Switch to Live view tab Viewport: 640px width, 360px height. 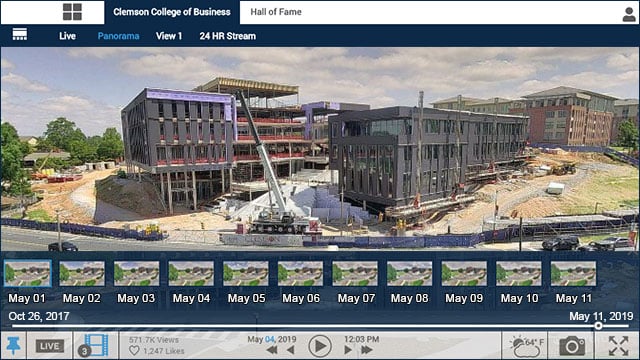(67, 36)
